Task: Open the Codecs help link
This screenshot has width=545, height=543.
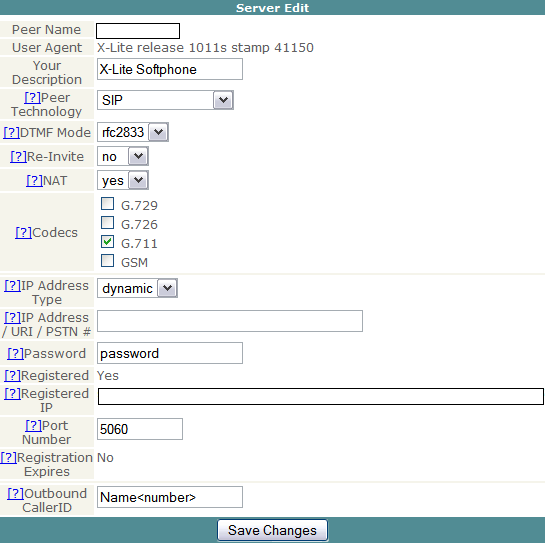Action: [23, 232]
